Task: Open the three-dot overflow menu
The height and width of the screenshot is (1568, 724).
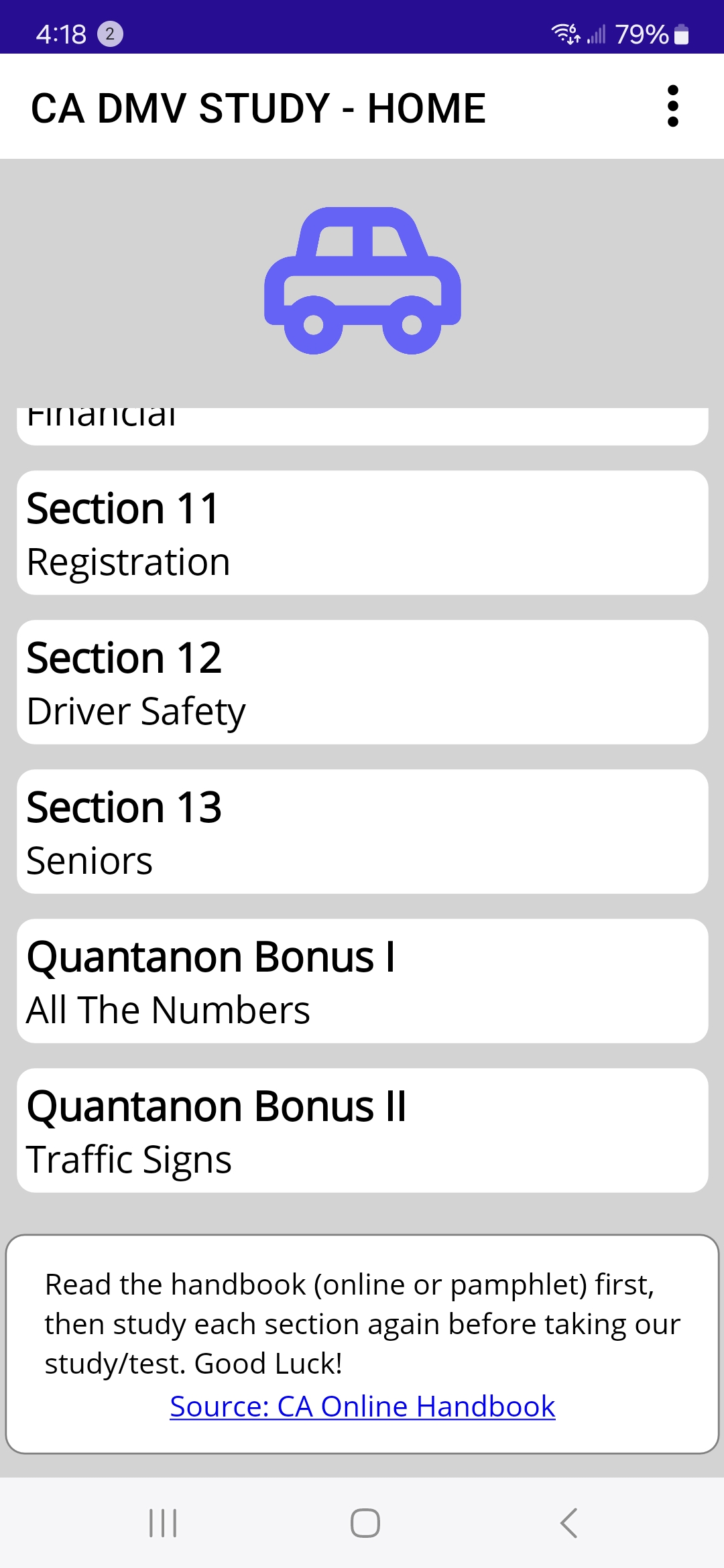Action: pos(673,106)
